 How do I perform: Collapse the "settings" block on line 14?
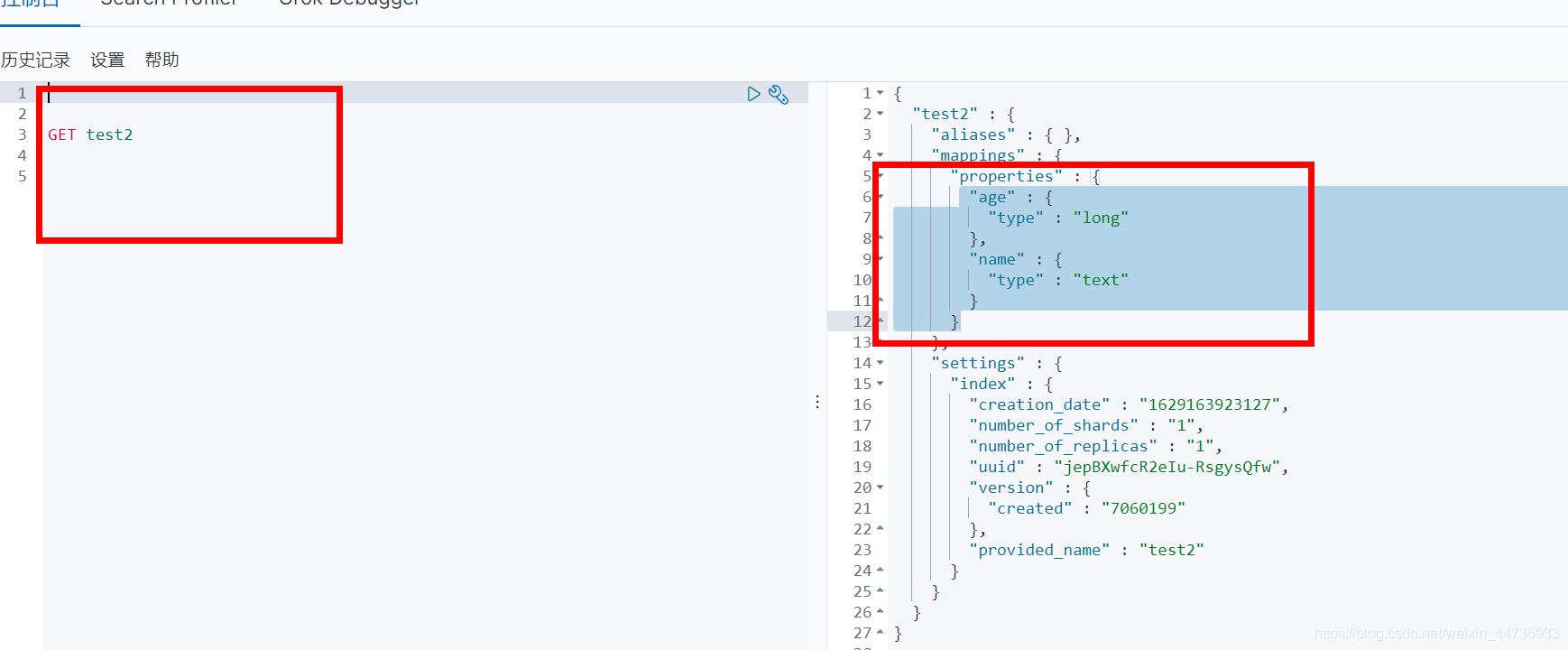coord(881,363)
